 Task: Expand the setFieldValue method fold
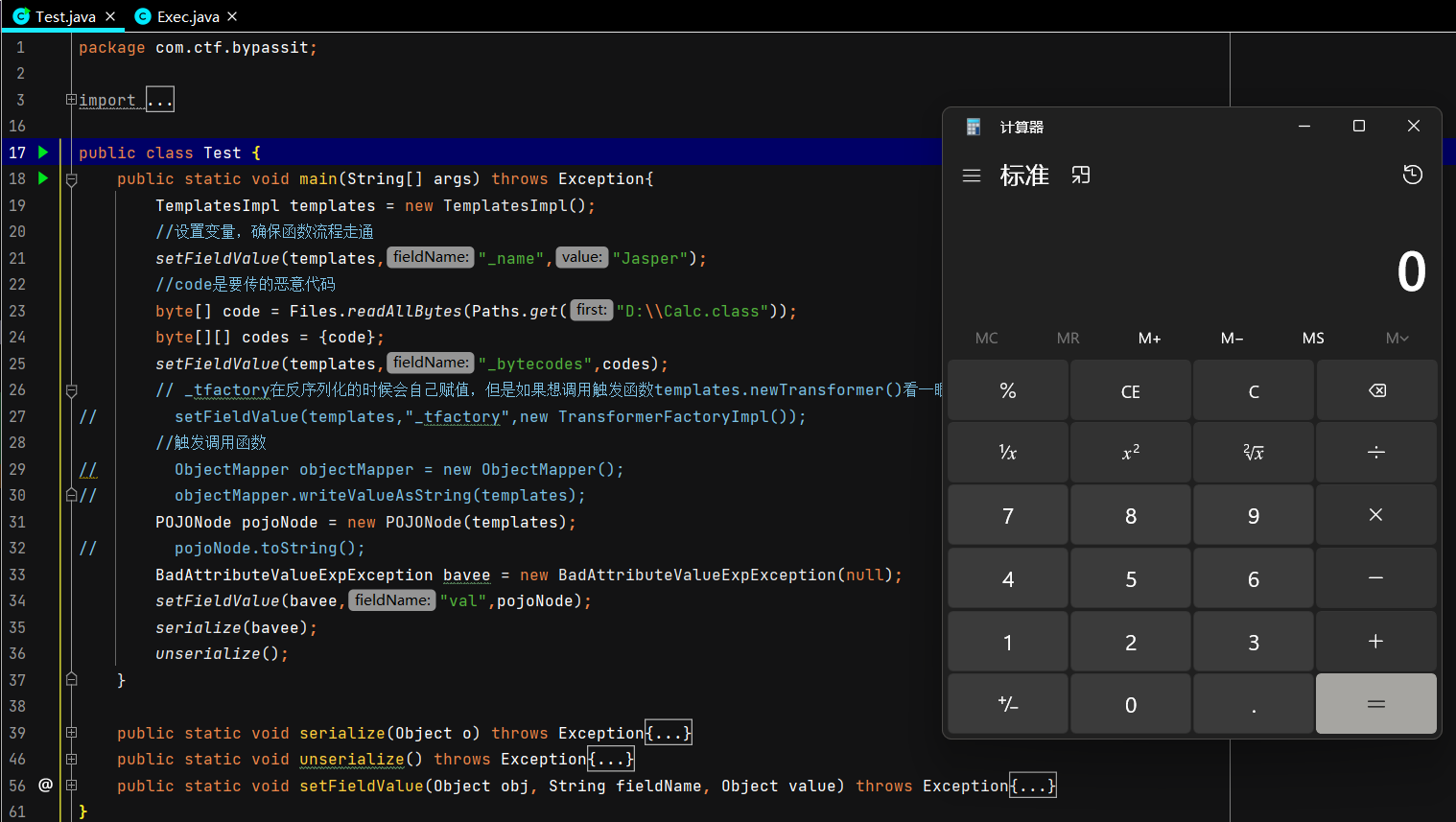(71, 786)
